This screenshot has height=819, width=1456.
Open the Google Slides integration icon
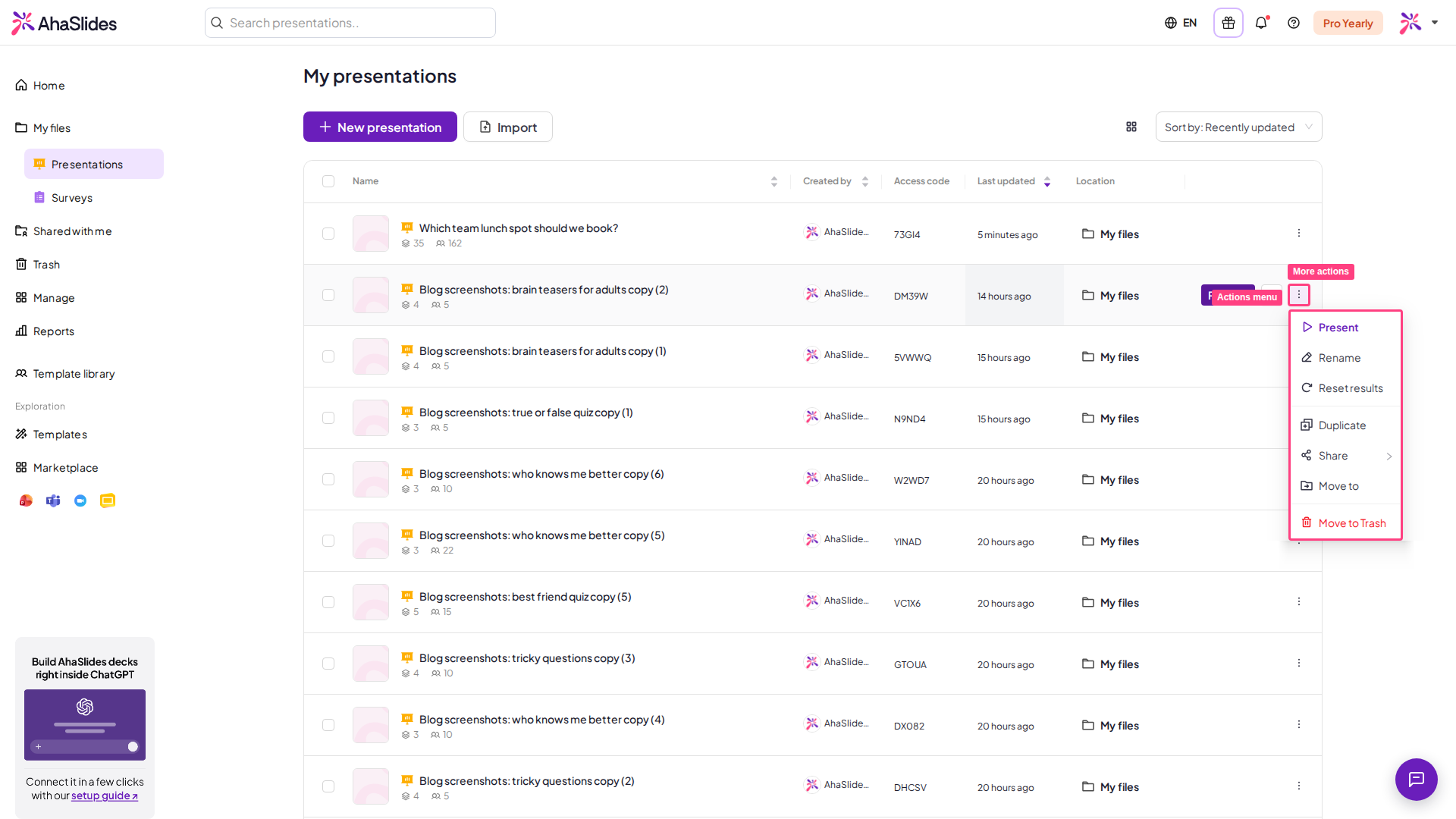(x=108, y=500)
